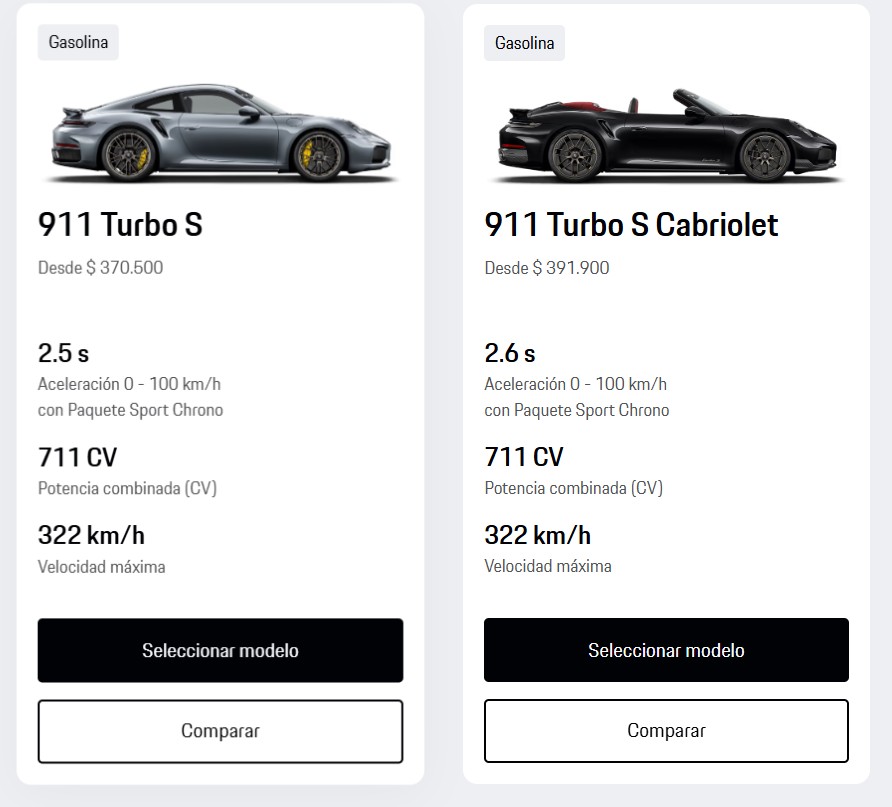Click Seleccionar modelo for 911 Turbo S
892x807 pixels.
tap(220, 650)
